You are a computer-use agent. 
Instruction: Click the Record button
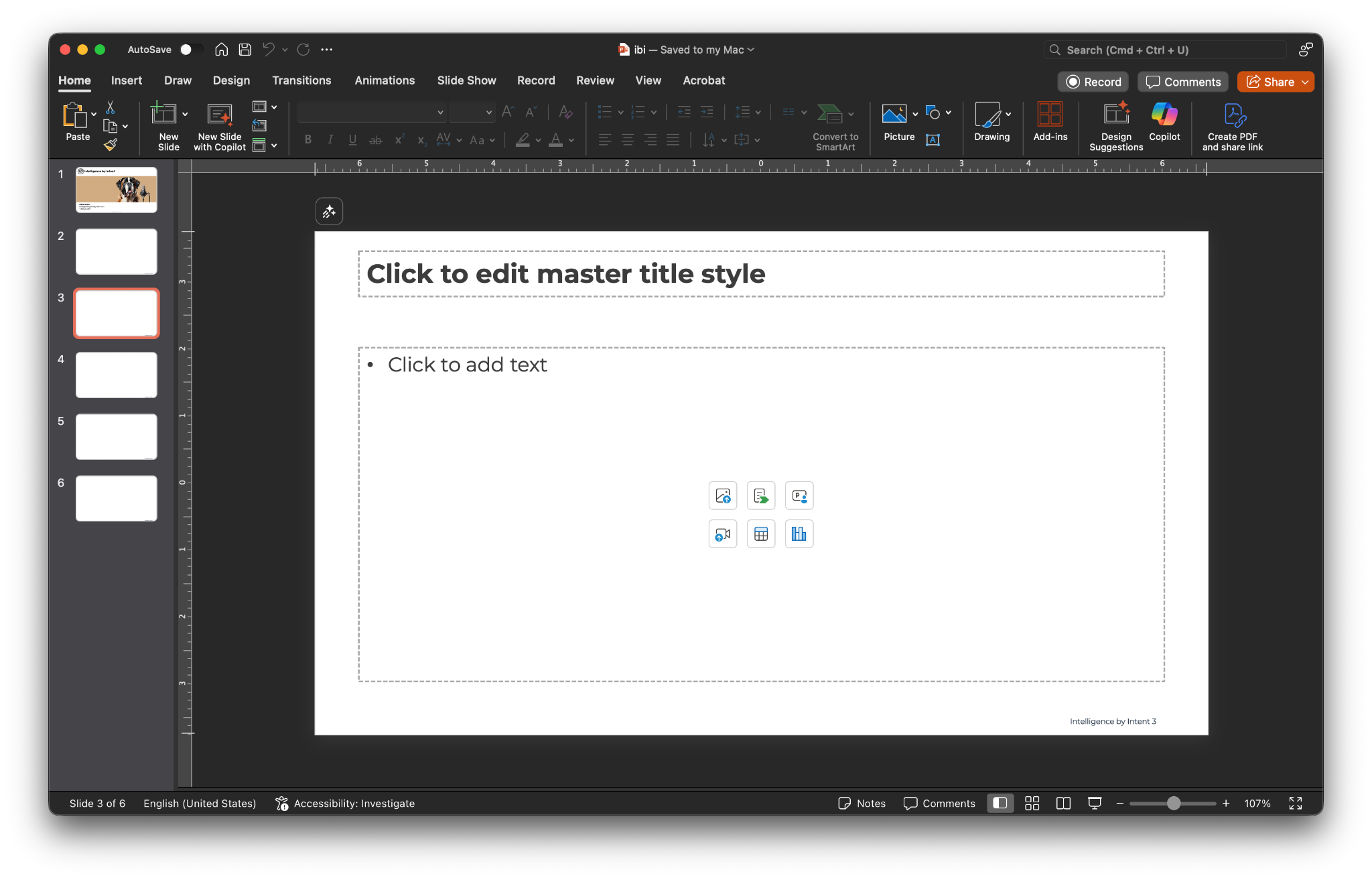[1093, 82]
